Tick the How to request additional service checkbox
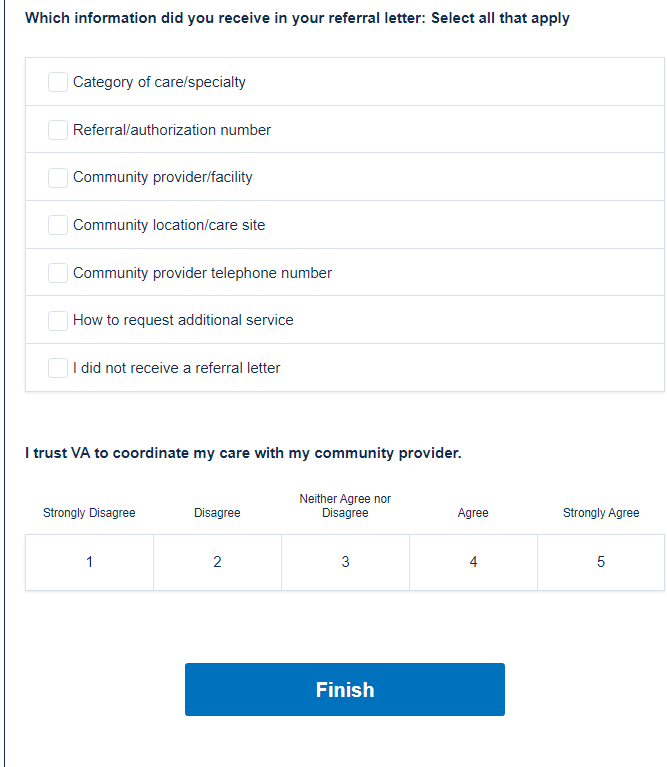The width and height of the screenshot is (667, 767). click(58, 320)
